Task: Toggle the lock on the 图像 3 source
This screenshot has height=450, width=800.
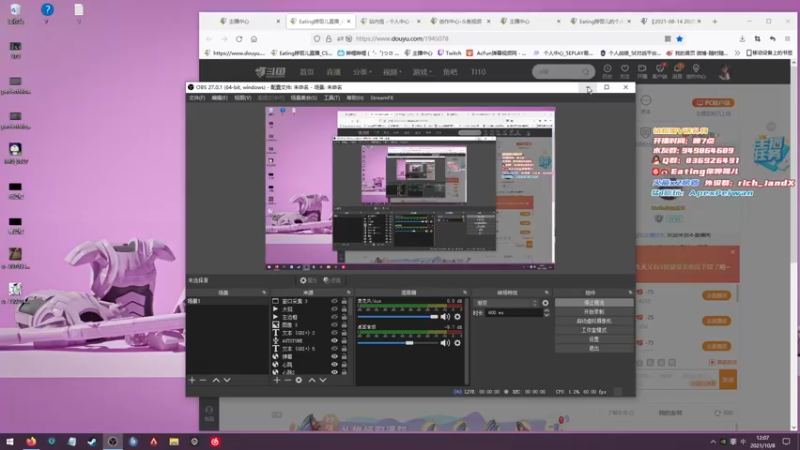Action: tap(344, 325)
